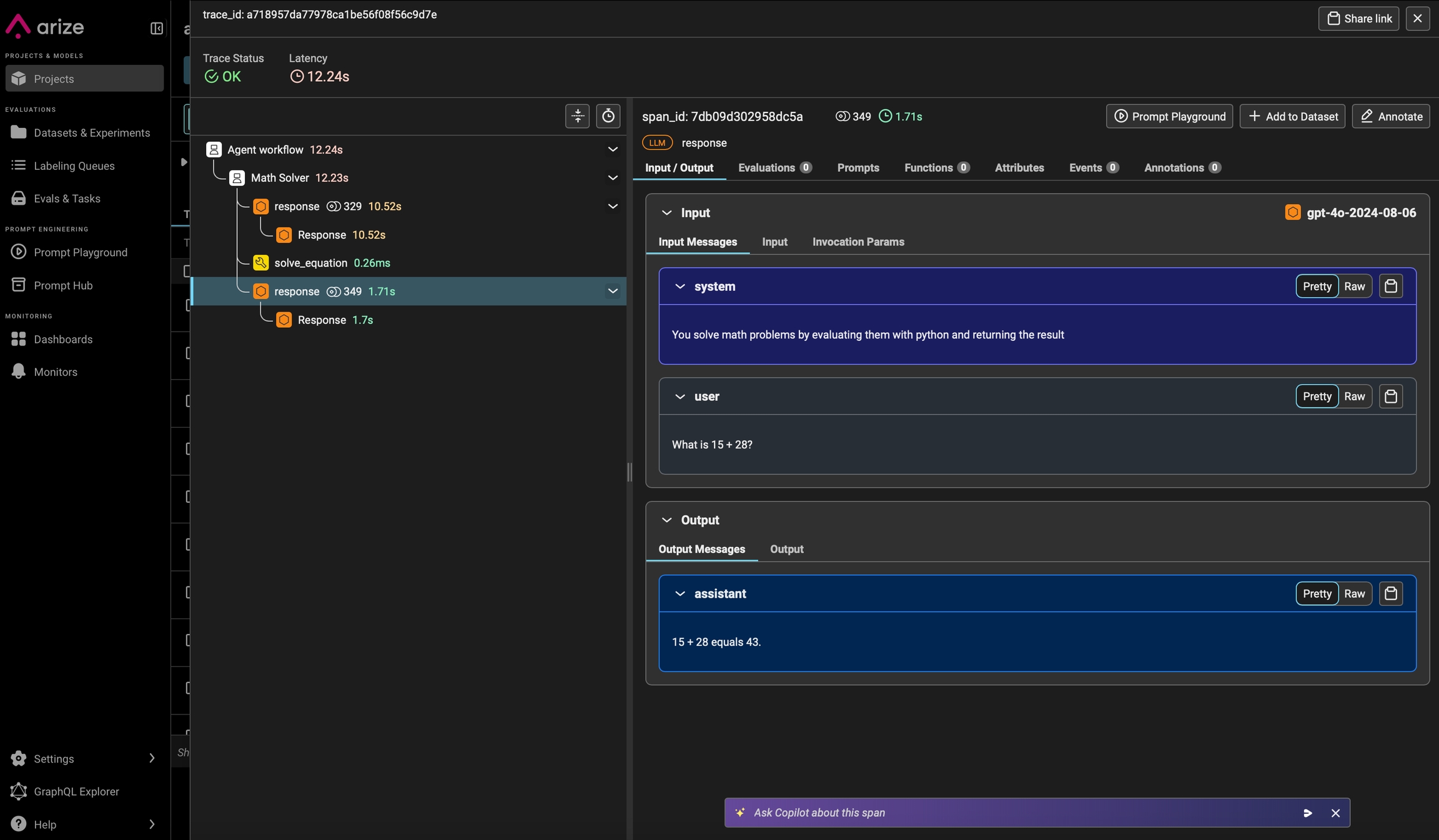
Task: Copy the assistant output with clipboard icon
Action: click(1390, 593)
